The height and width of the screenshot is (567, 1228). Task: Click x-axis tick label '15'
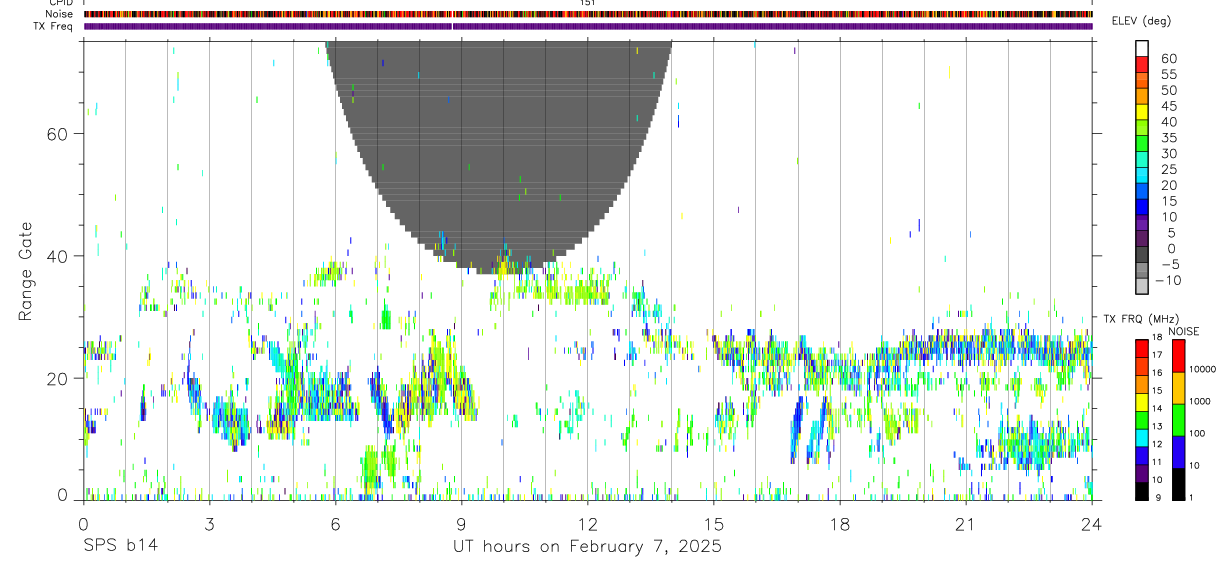coord(713,523)
